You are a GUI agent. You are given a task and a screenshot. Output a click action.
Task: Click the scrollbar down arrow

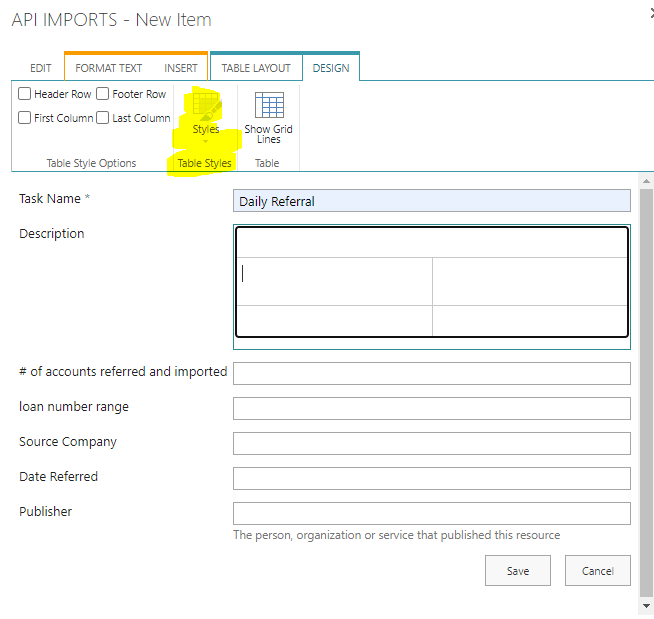coord(646,606)
